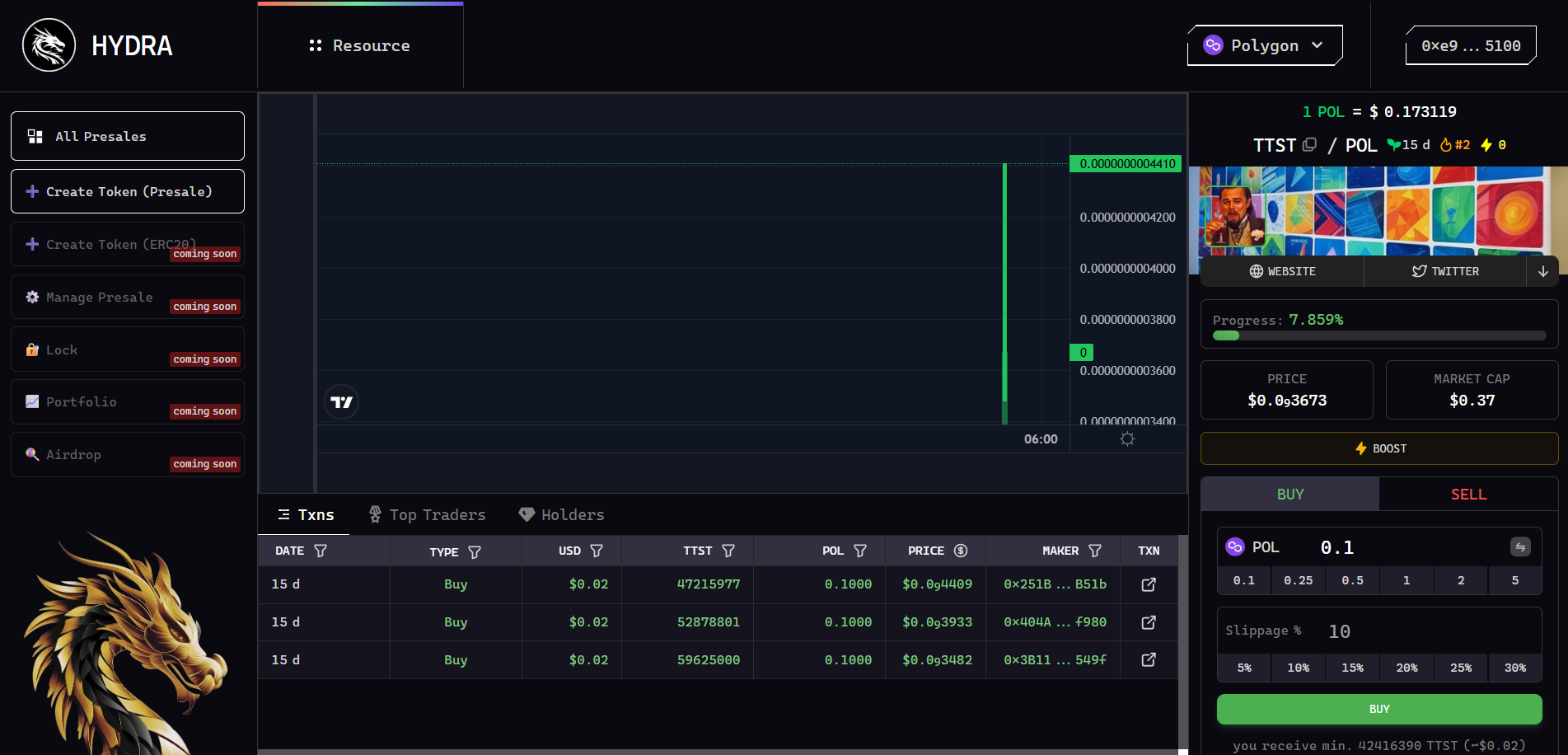
Task: Click the chart price label 0.0000000004410
Action: click(x=1126, y=164)
